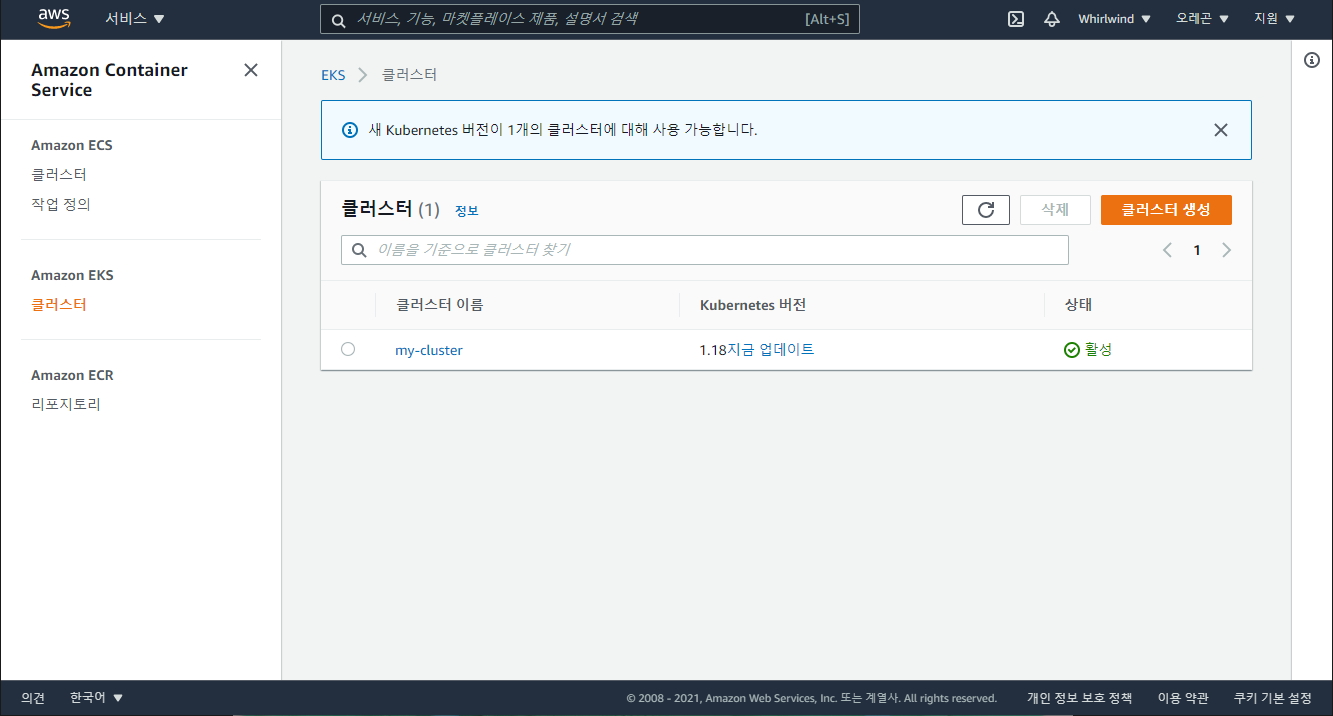
Task: Dismiss the new Kubernetes version banner
Action: tap(1221, 130)
